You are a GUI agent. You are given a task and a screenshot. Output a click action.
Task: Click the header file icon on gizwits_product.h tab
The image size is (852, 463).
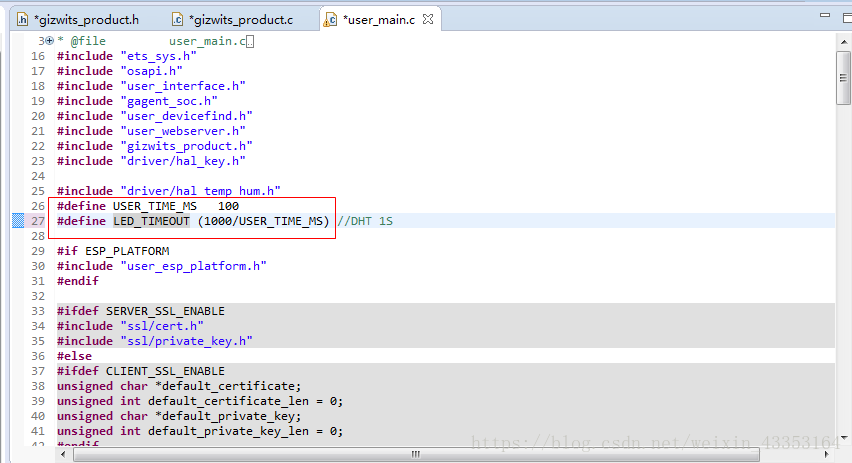(x=22, y=20)
